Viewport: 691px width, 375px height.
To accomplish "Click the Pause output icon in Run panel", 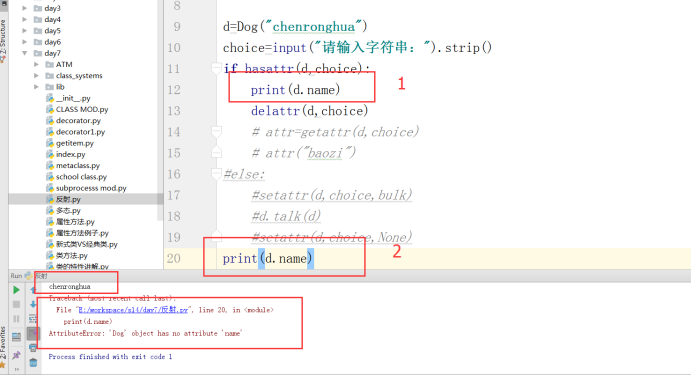I will [16, 319].
